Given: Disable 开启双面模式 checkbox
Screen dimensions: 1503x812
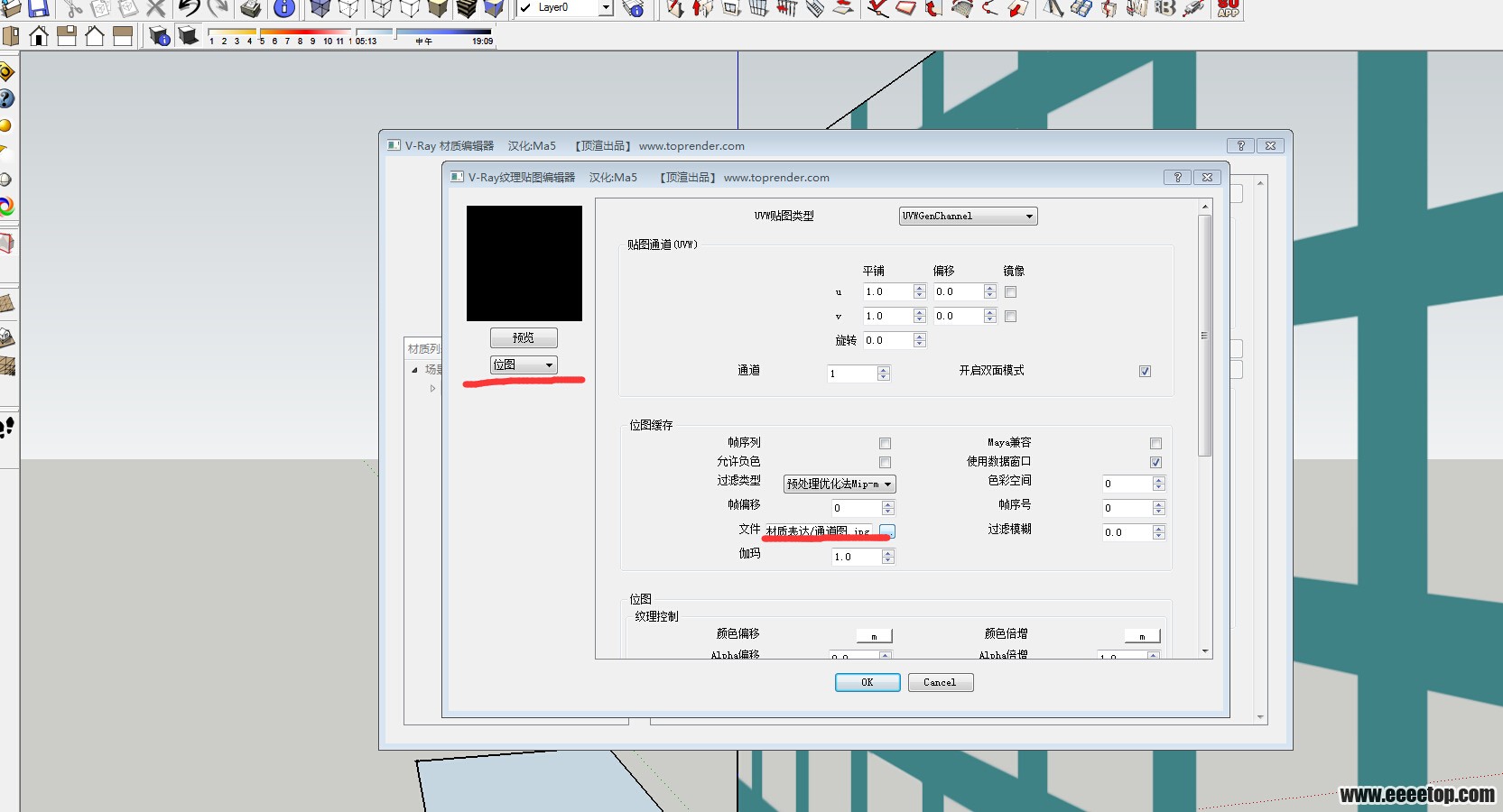Looking at the screenshot, I should [x=1146, y=372].
